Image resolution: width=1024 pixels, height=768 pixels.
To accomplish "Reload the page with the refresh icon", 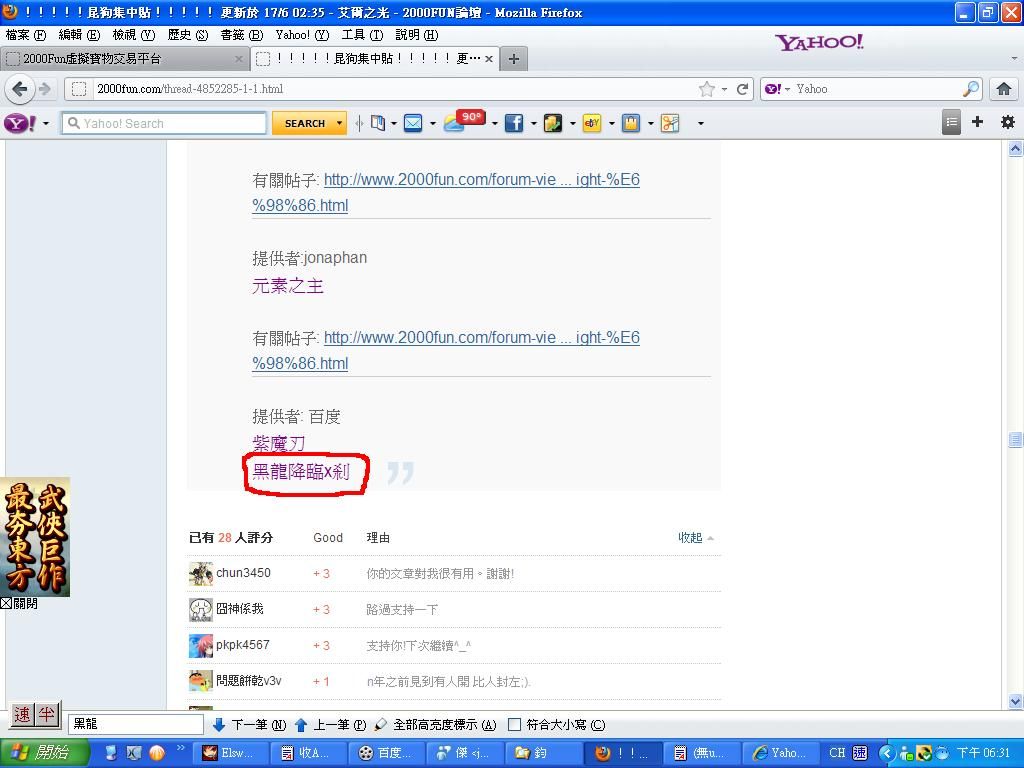I will pos(743,89).
